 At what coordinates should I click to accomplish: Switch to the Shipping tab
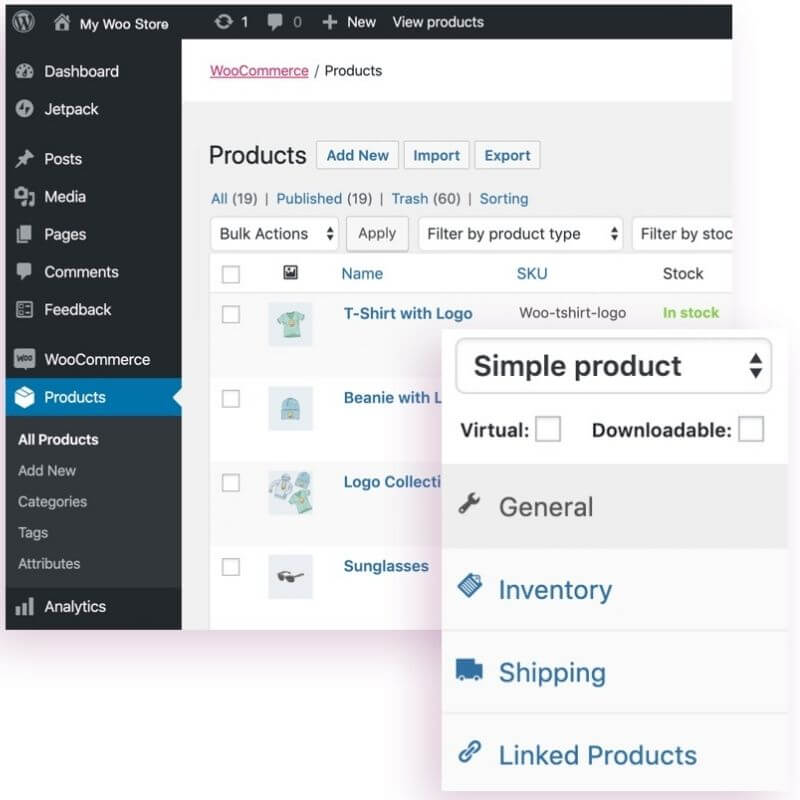tap(614, 672)
